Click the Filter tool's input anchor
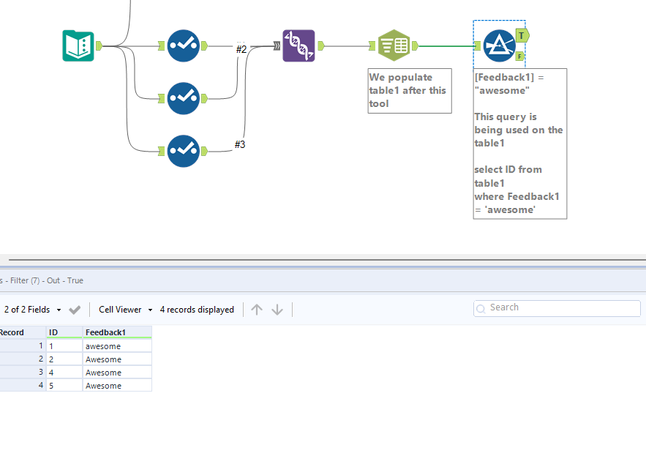Viewport: 646px width, 451px height. pyautogui.click(x=478, y=46)
